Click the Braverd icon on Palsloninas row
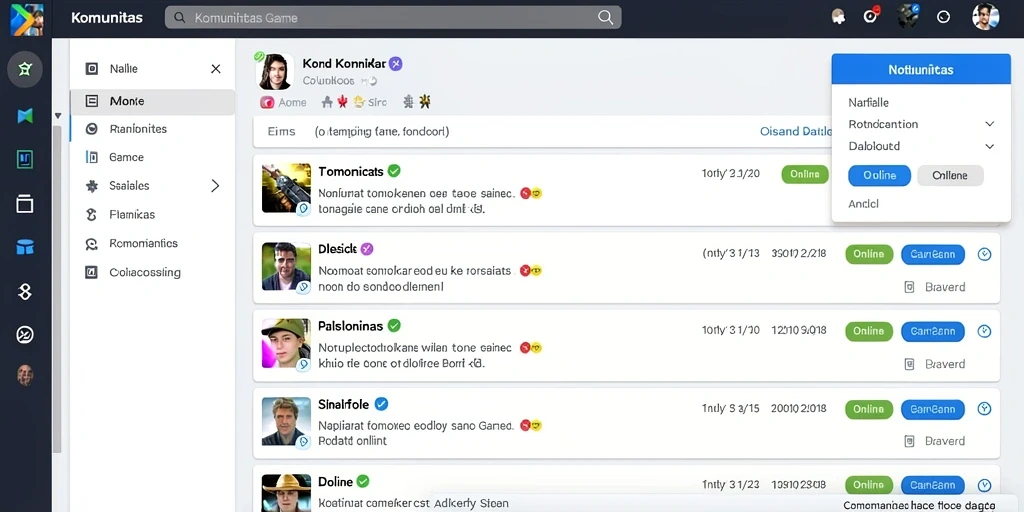The image size is (1024, 512). pos(909,364)
